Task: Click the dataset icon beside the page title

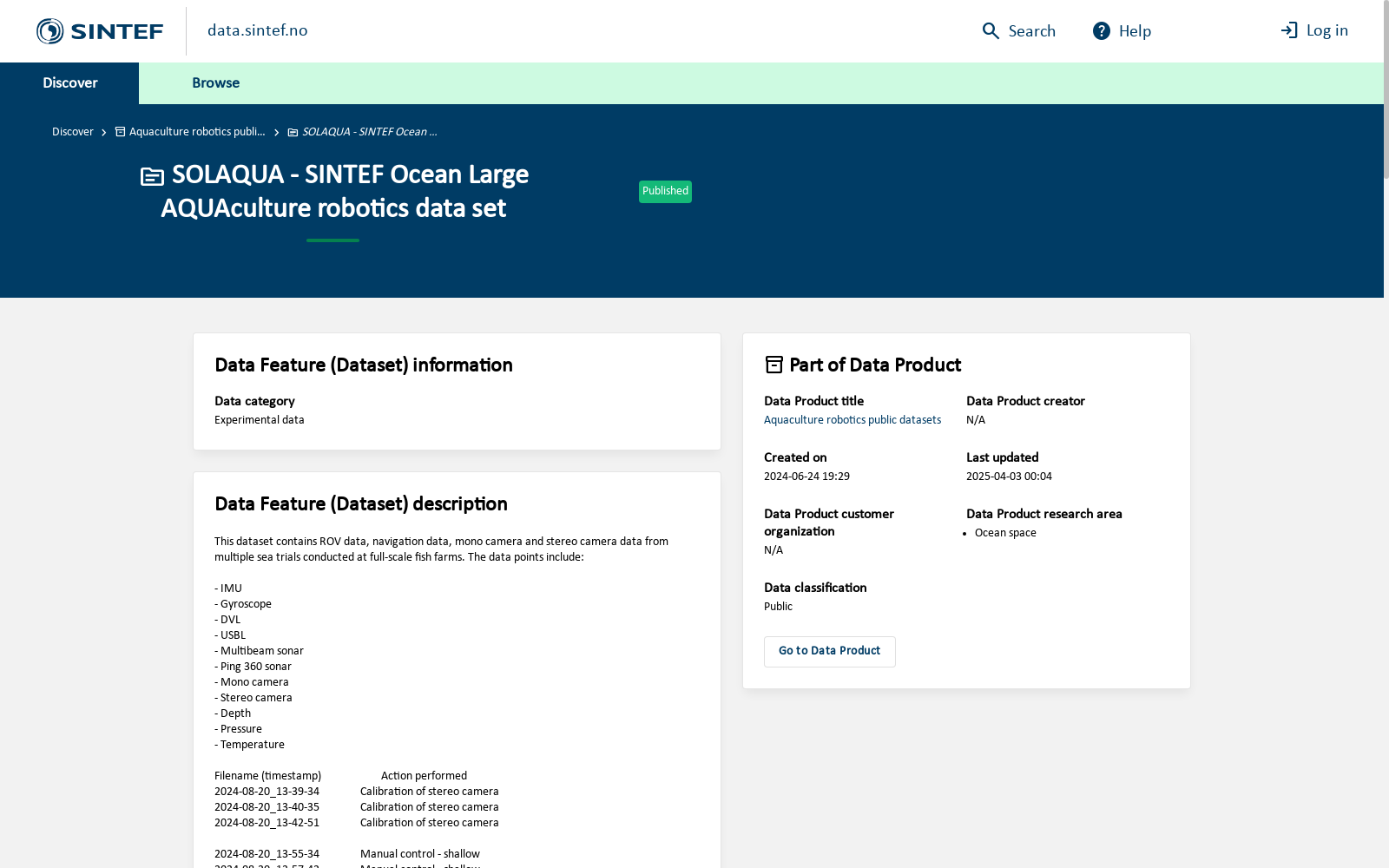Action: click(152, 176)
